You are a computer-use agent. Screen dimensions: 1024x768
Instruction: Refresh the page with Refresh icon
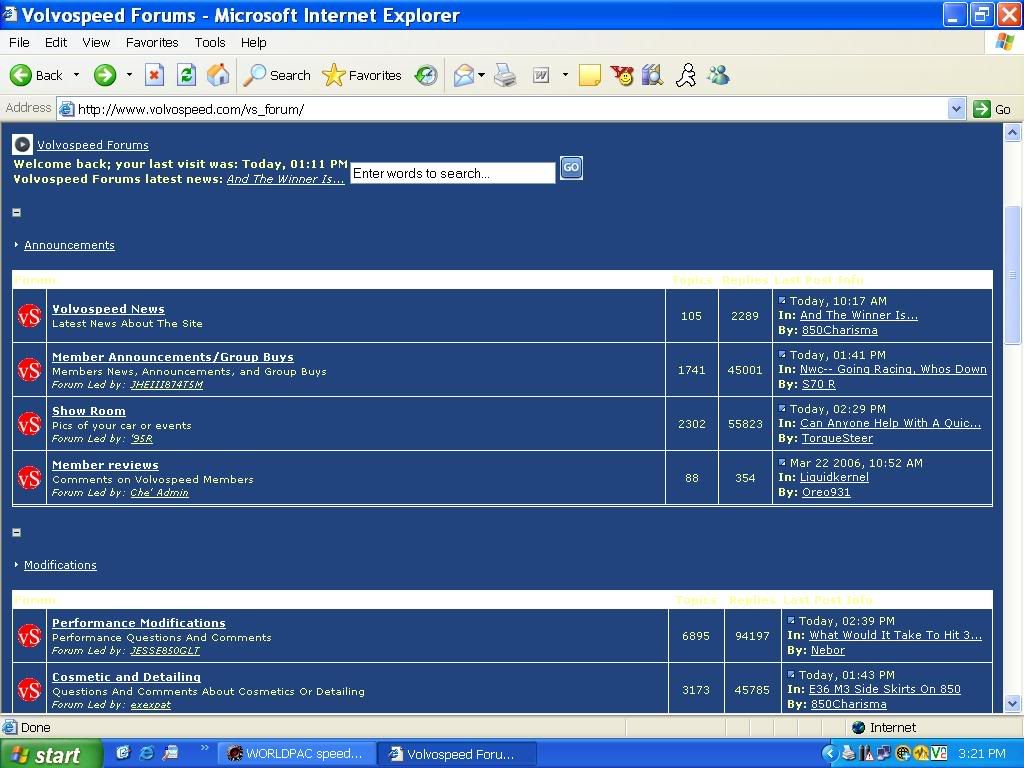click(186, 76)
